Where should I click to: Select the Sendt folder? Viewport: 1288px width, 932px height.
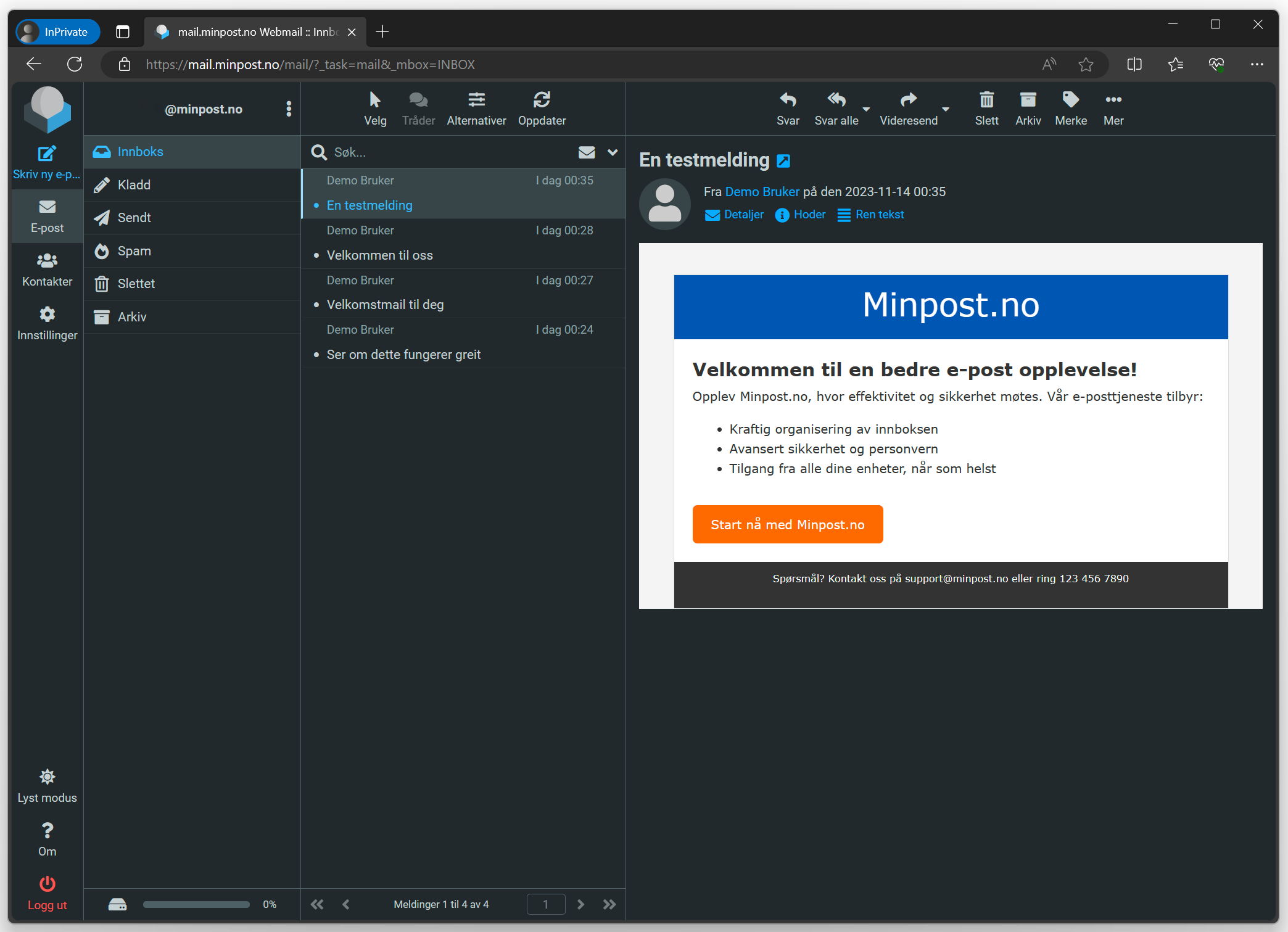coord(134,218)
